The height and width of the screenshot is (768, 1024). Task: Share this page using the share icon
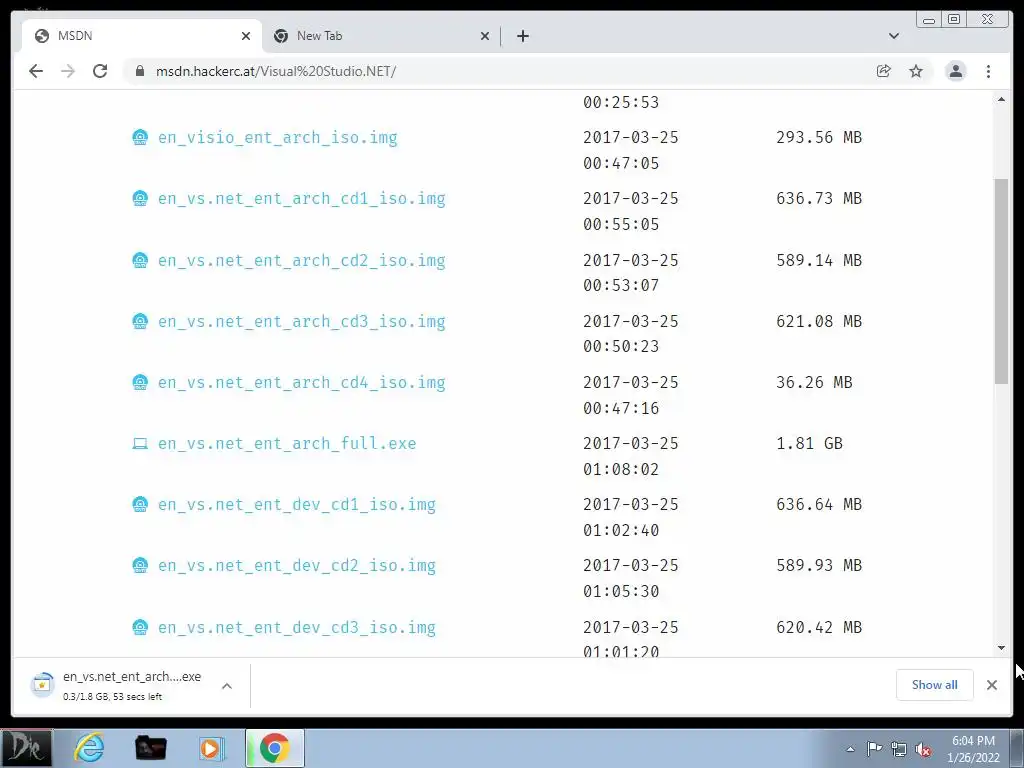click(884, 71)
